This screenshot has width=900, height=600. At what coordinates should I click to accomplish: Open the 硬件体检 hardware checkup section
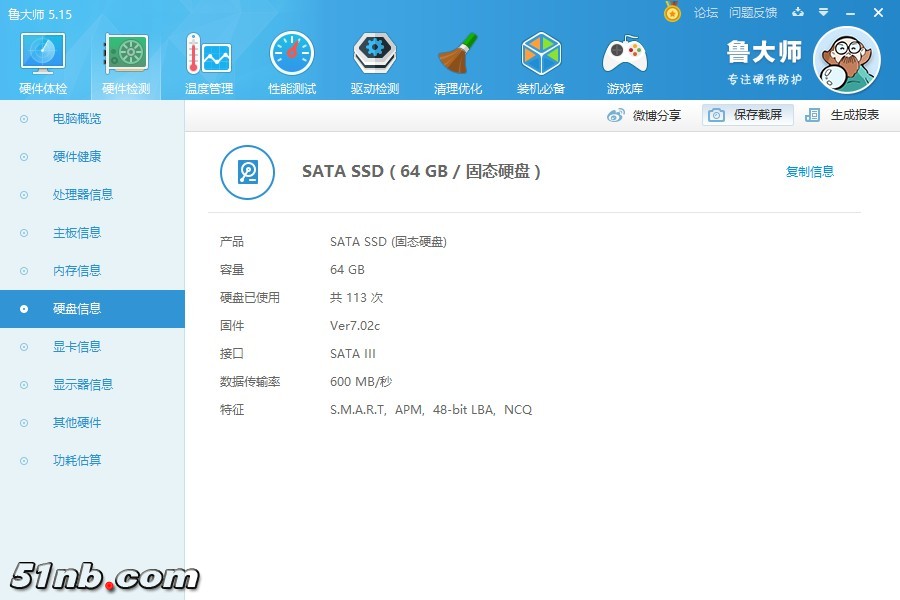tap(43, 63)
